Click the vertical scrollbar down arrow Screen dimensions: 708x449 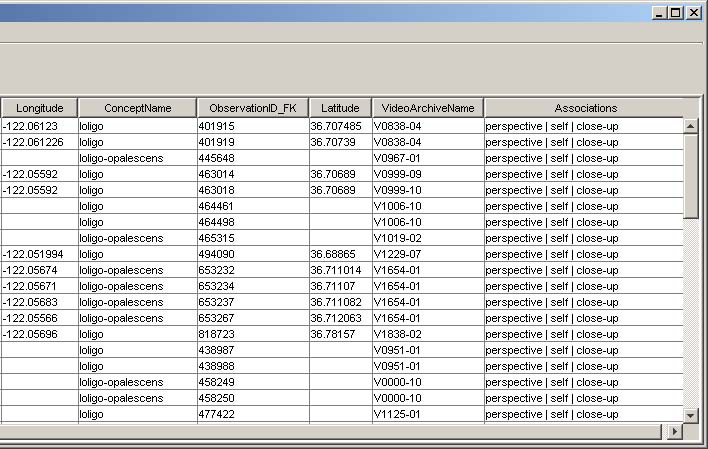point(690,414)
